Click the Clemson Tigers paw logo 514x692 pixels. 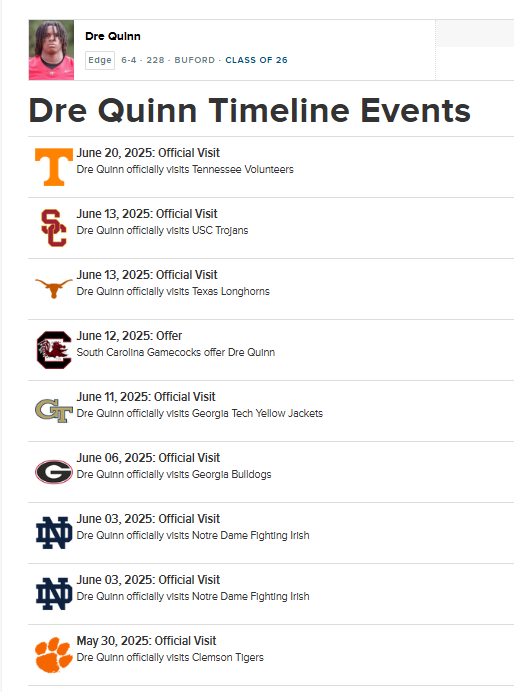(54, 655)
